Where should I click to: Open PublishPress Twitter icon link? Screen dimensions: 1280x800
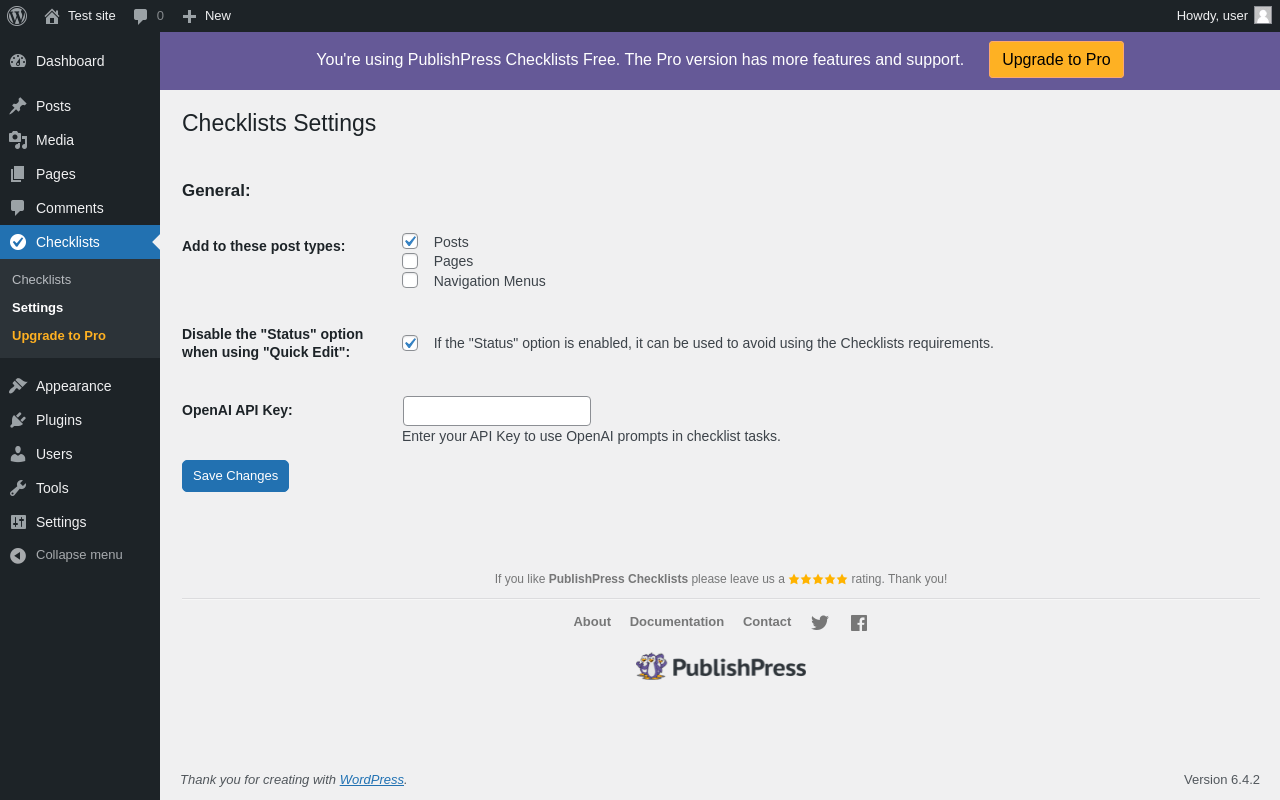(x=820, y=623)
